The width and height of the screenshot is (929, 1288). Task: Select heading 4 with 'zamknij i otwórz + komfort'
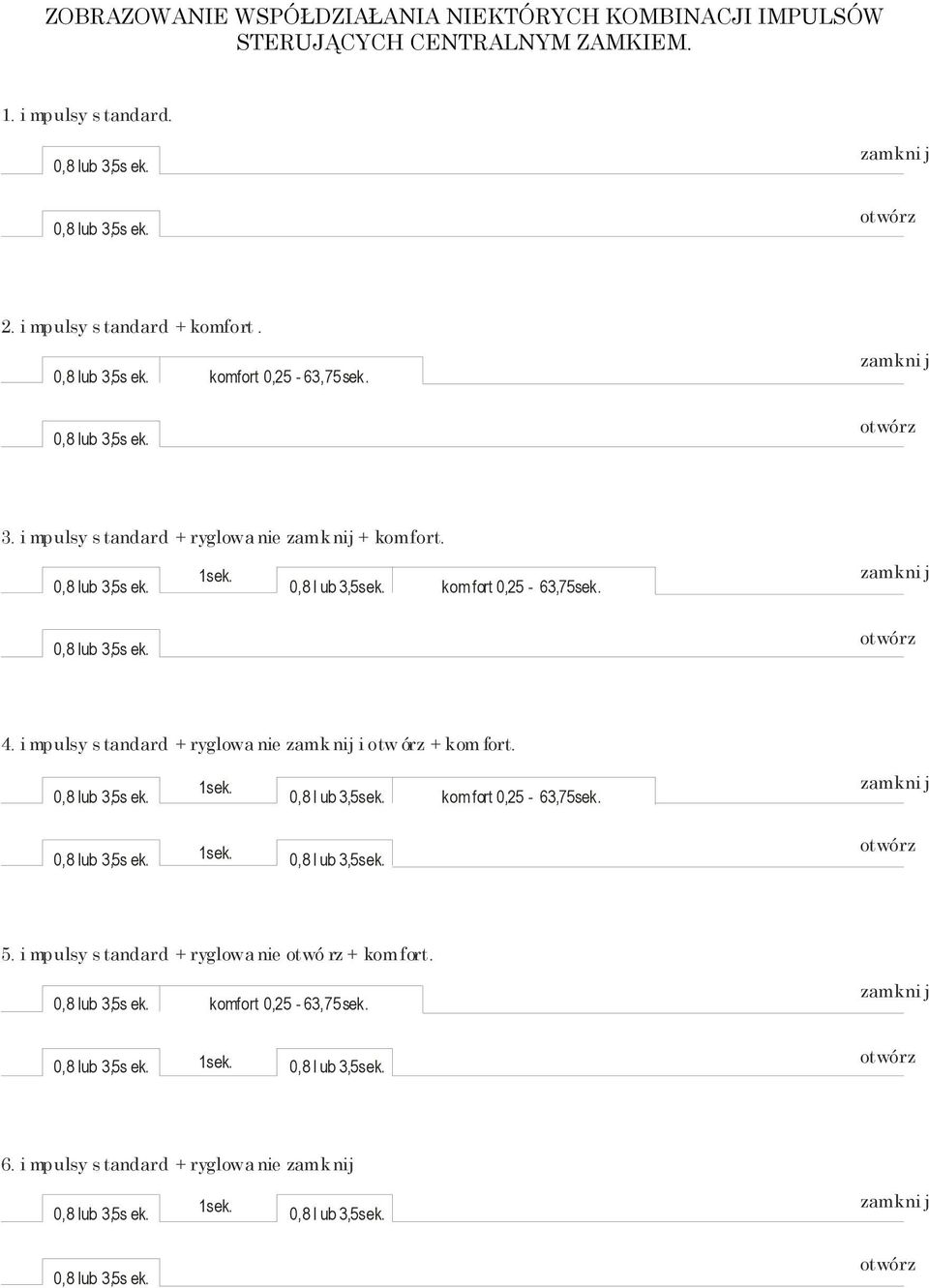coord(257,745)
